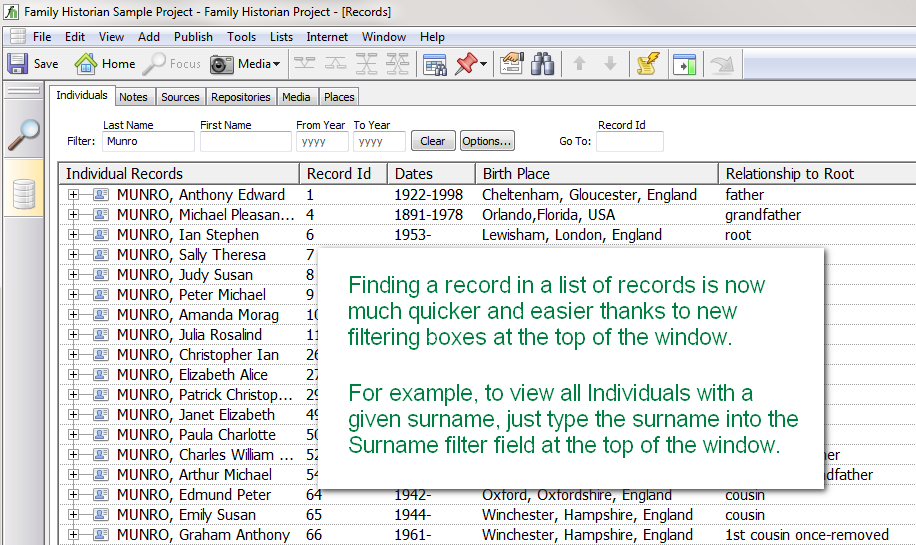Click the scroll with lightning bolt icon
This screenshot has width=916, height=545.
(x=648, y=64)
